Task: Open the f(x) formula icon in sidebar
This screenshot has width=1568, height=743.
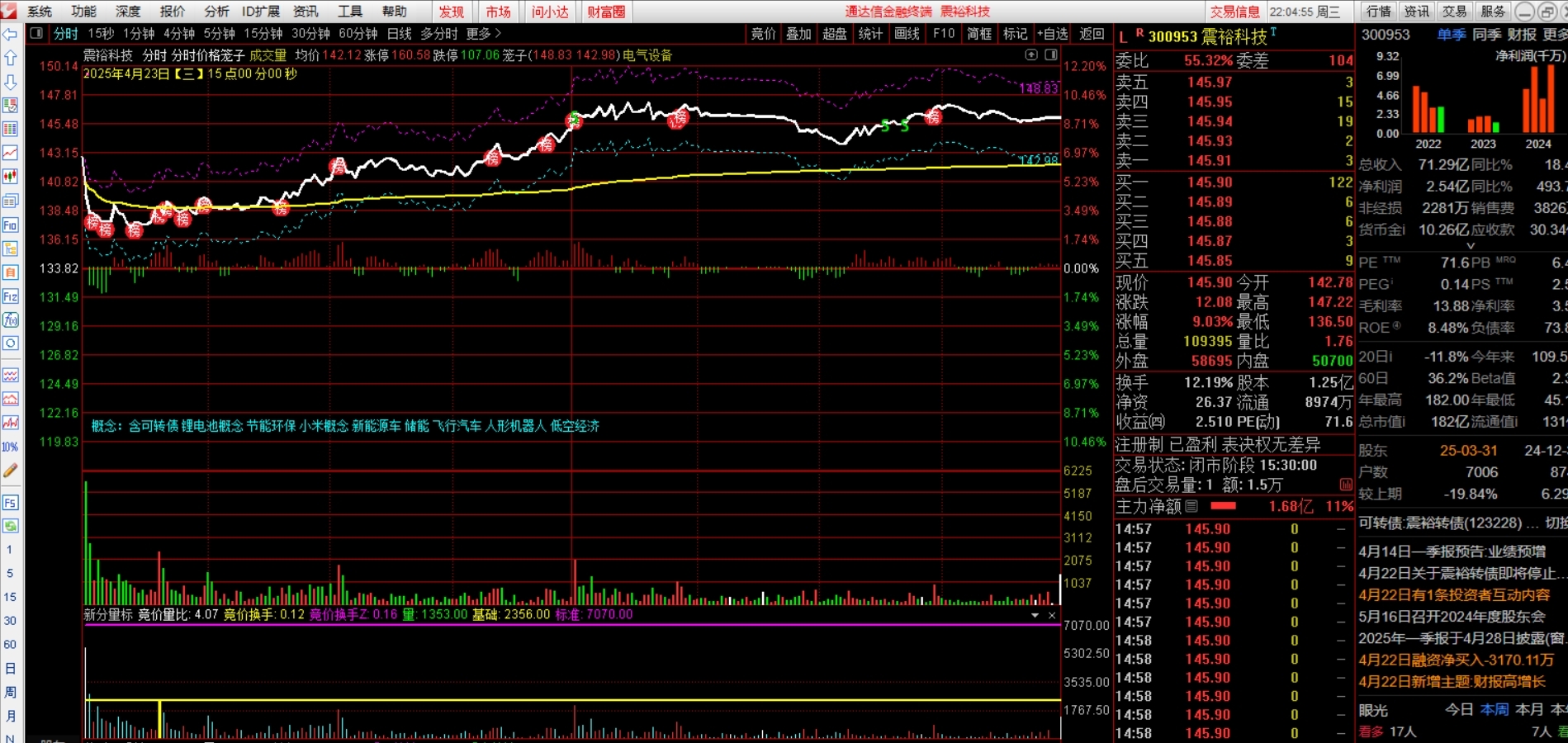Action: coord(11,319)
